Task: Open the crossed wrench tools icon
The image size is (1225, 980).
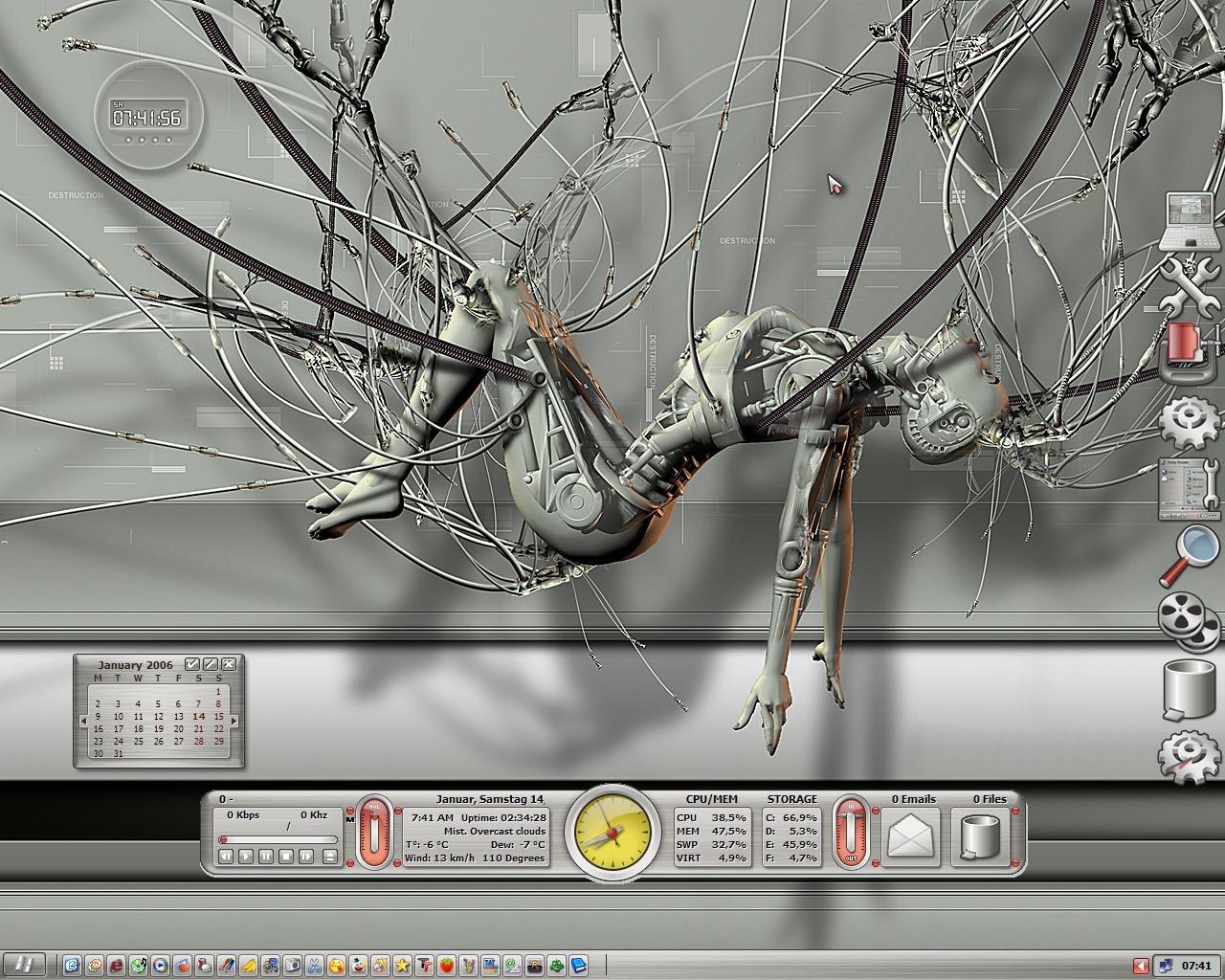Action: [1192, 289]
